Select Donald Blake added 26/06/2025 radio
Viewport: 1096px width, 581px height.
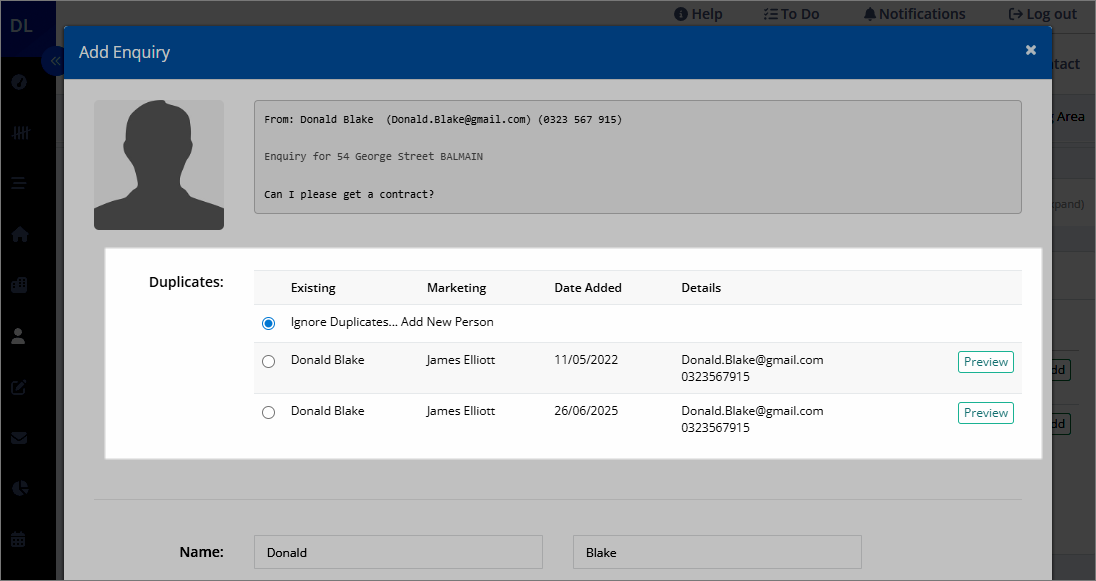[x=268, y=413]
